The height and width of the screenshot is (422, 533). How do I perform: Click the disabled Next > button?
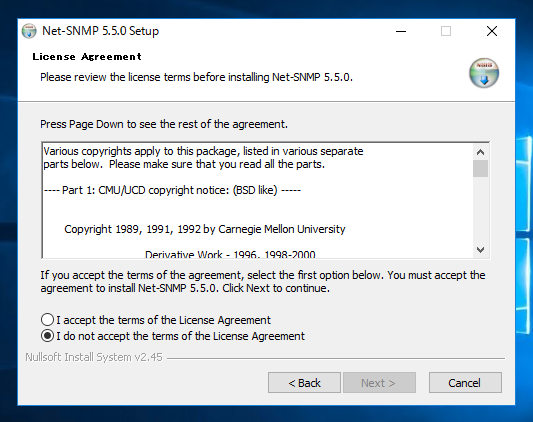(x=379, y=383)
